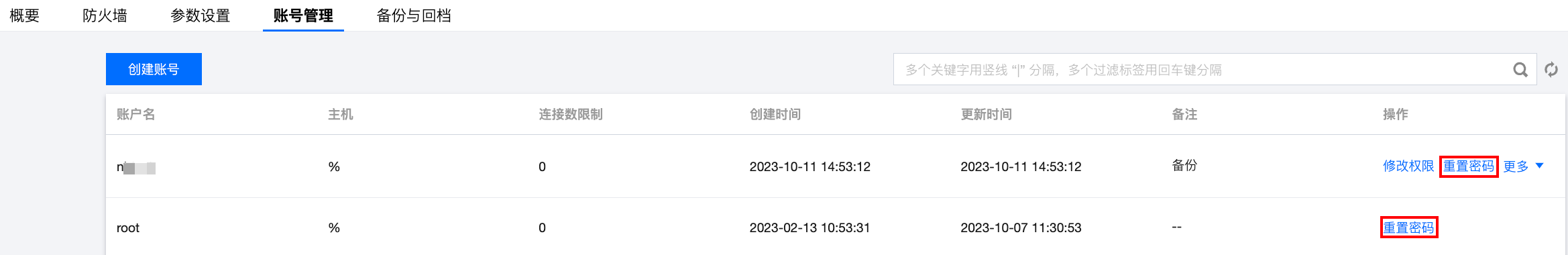Click the 更新时间 column header
The width and height of the screenshot is (1568, 255).
(x=987, y=114)
